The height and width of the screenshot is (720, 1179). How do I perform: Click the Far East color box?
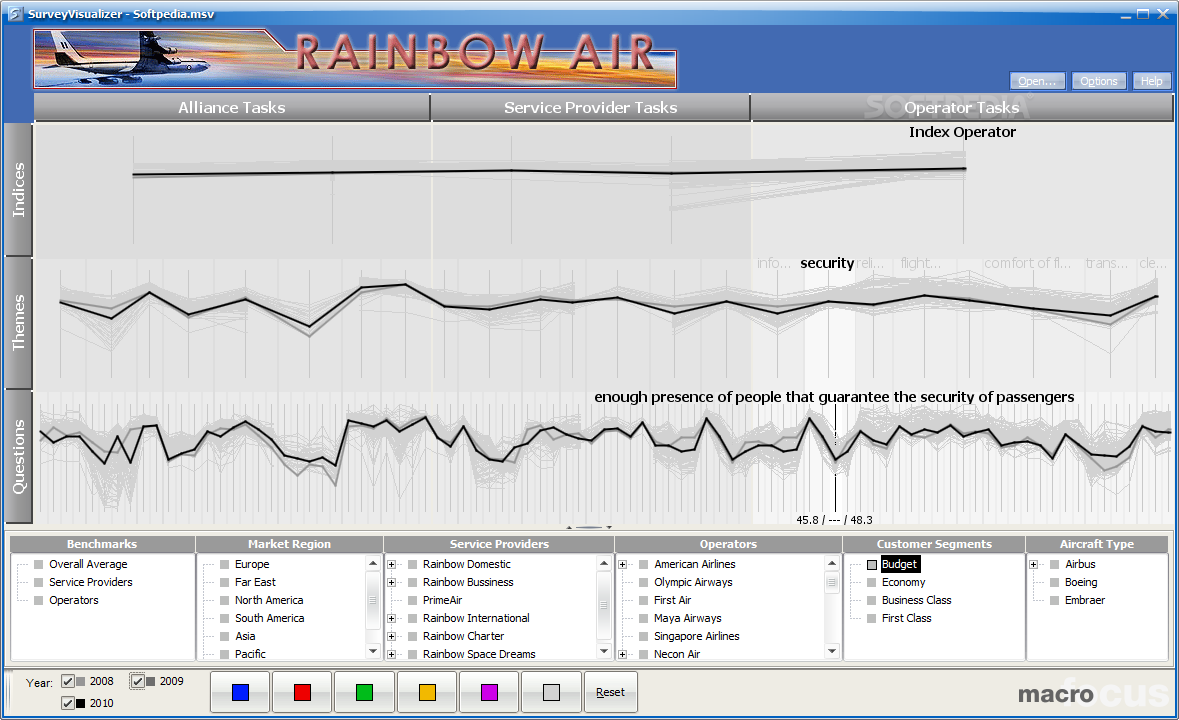(225, 582)
